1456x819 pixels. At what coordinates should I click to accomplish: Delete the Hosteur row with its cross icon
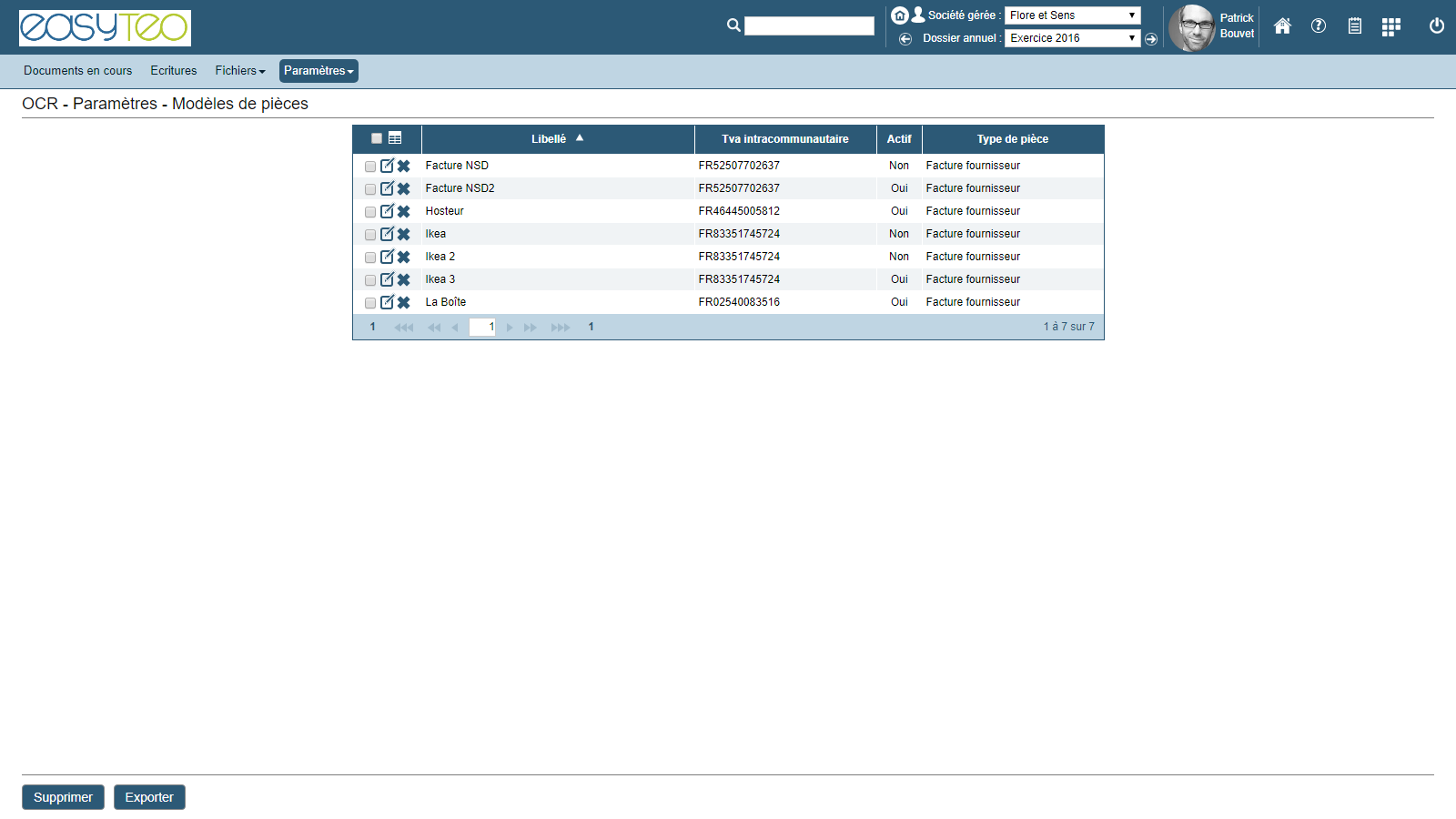pyautogui.click(x=404, y=211)
